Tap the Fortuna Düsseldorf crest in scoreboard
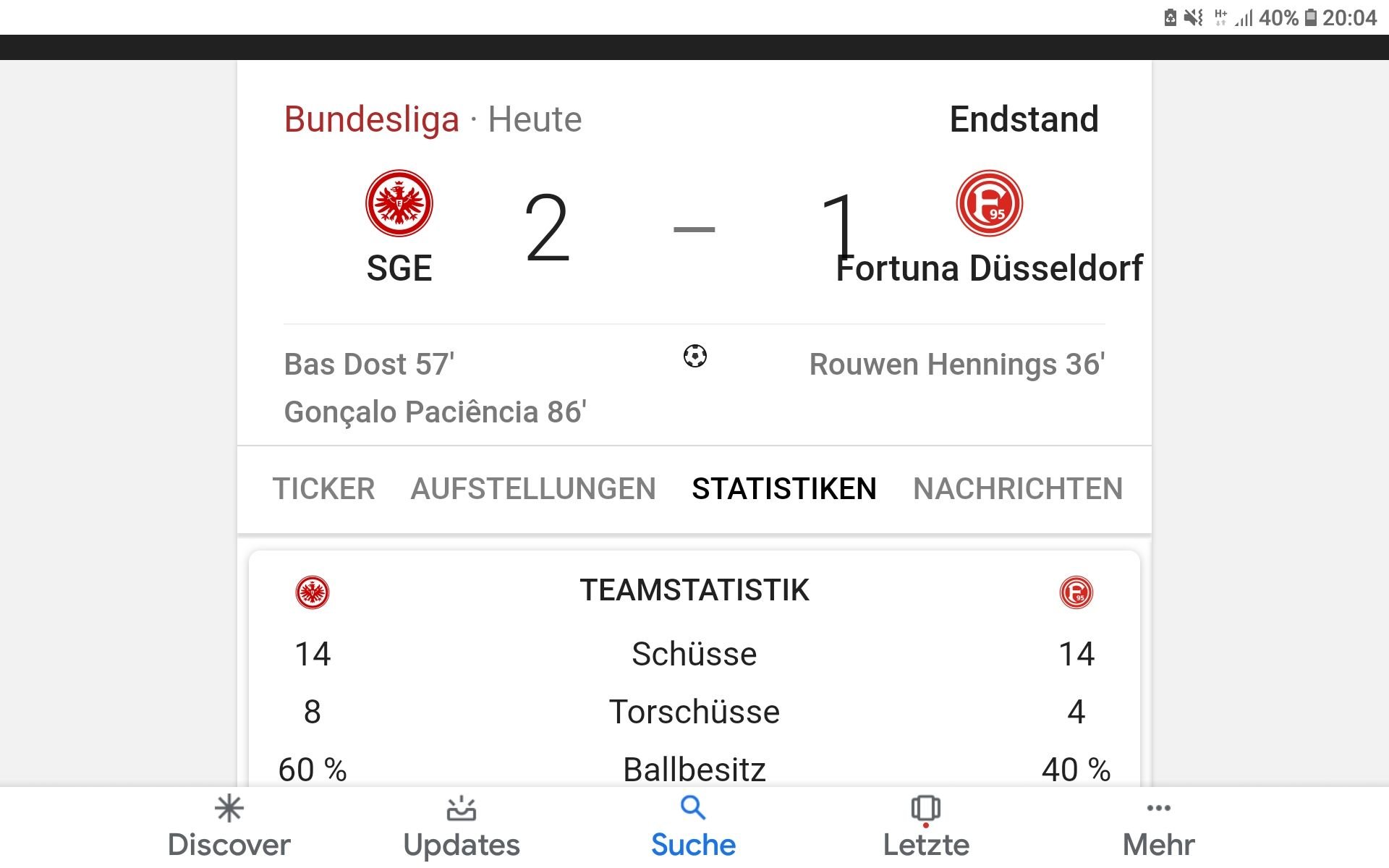 (990, 203)
